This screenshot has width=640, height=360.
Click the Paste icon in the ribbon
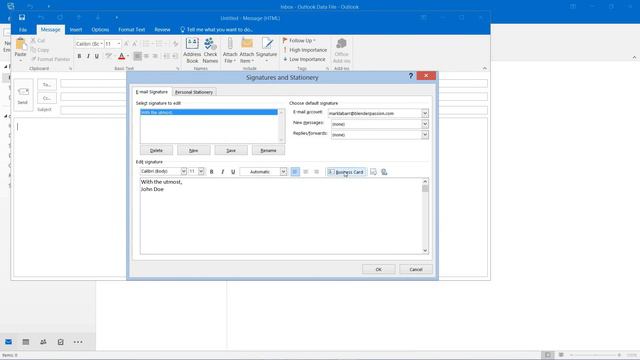[x=20, y=44]
